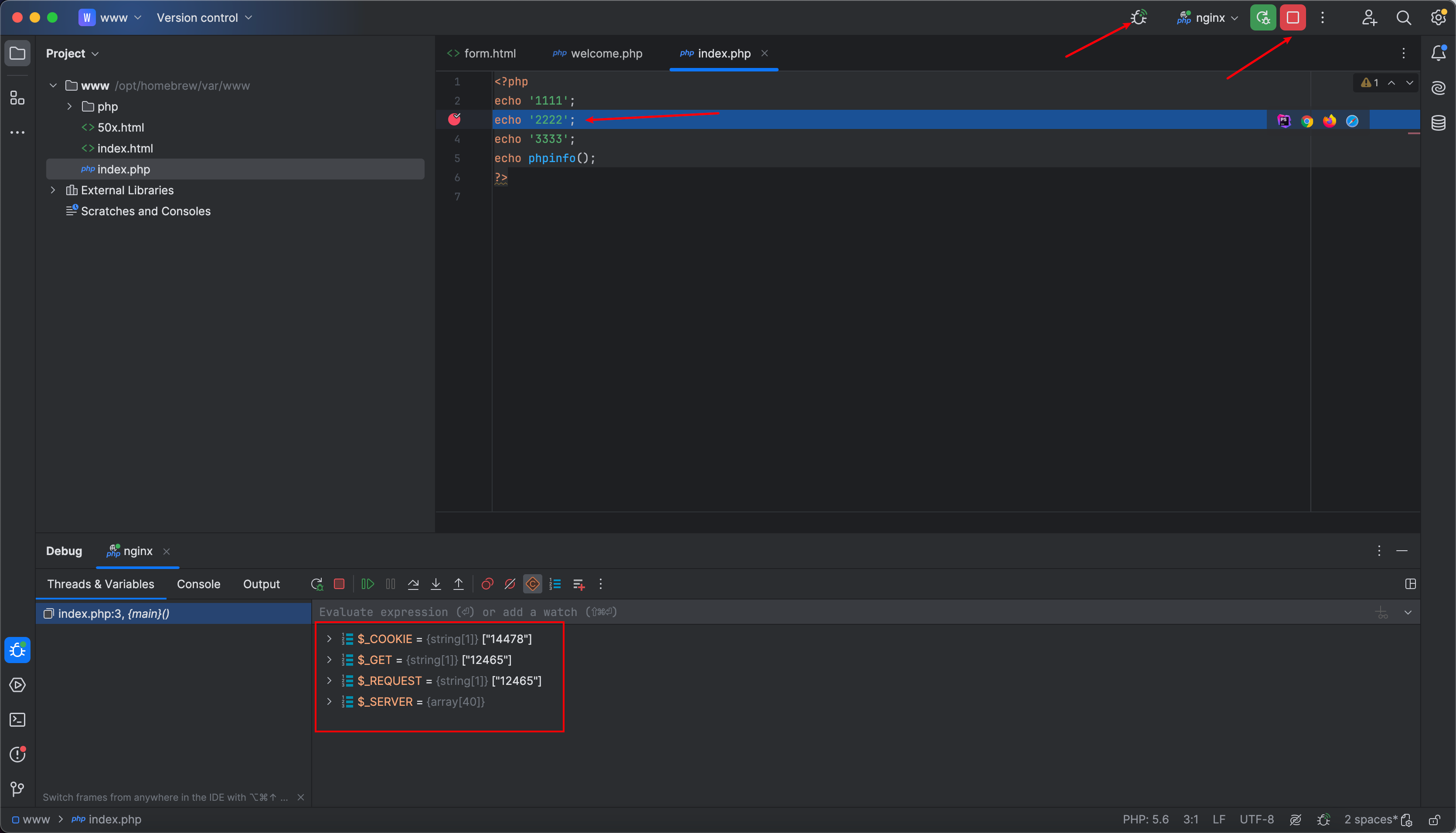
Task: Click PHP: 5.6 language level in status bar
Action: pos(1146,820)
